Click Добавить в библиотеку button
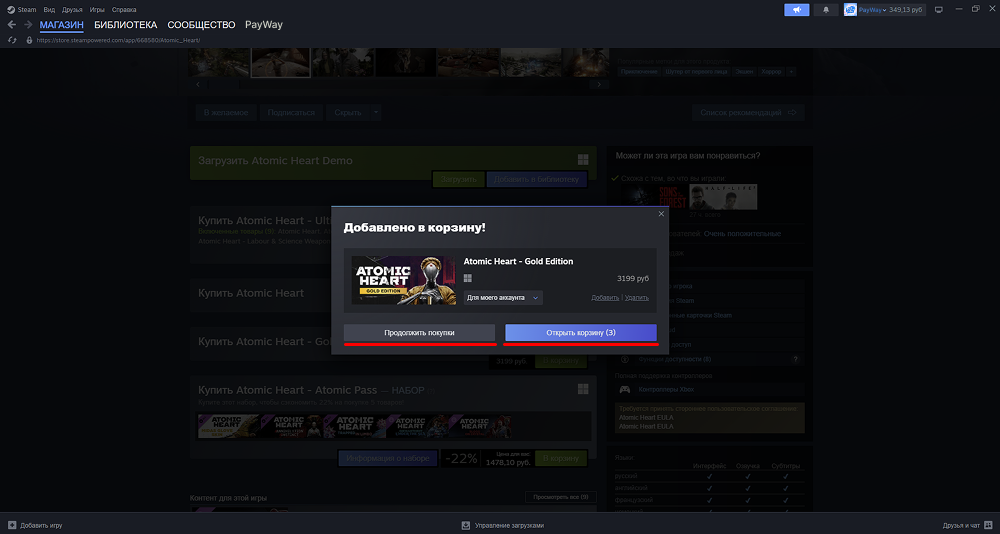Viewport: 1000px width, 534px height. point(536,179)
